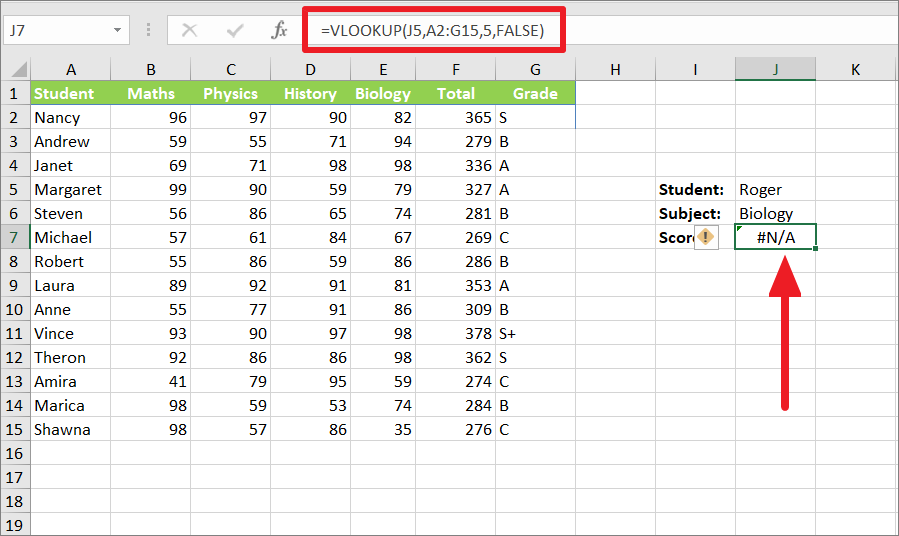Select the cell containing Nancy
This screenshot has width=899, height=536.
click(71, 118)
